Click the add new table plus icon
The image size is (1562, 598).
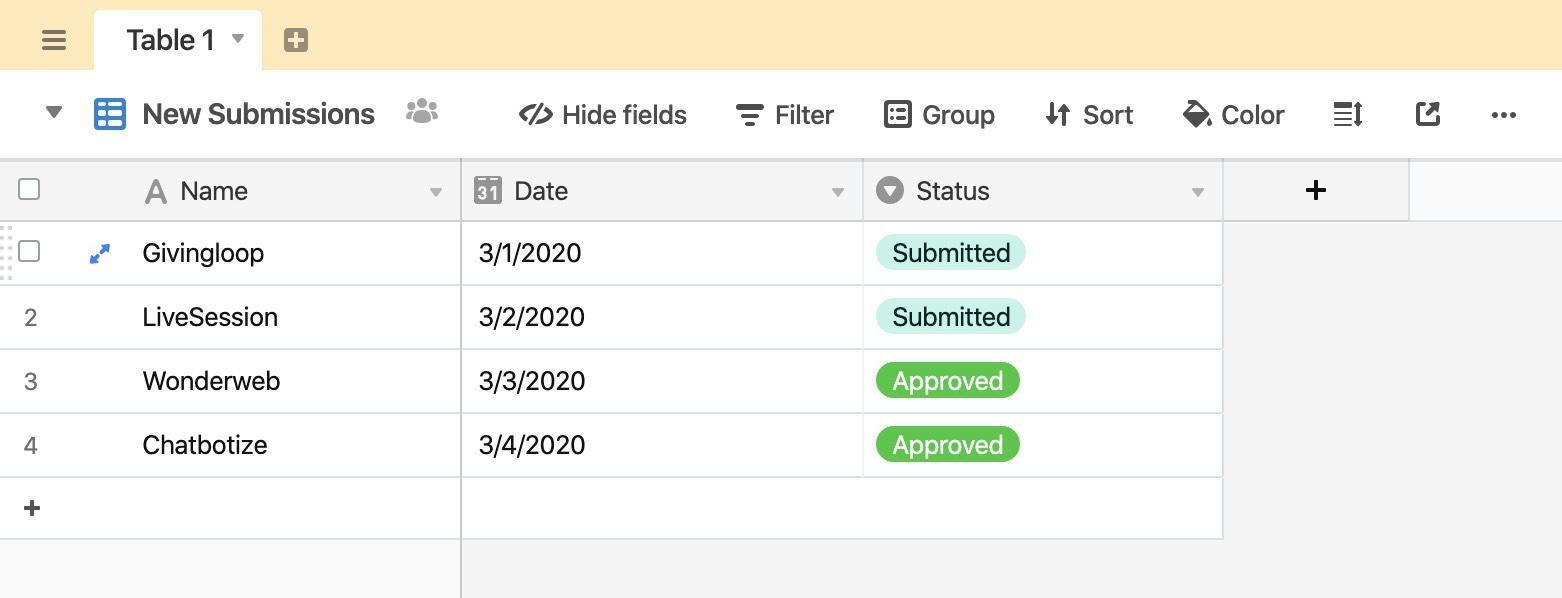(296, 40)
